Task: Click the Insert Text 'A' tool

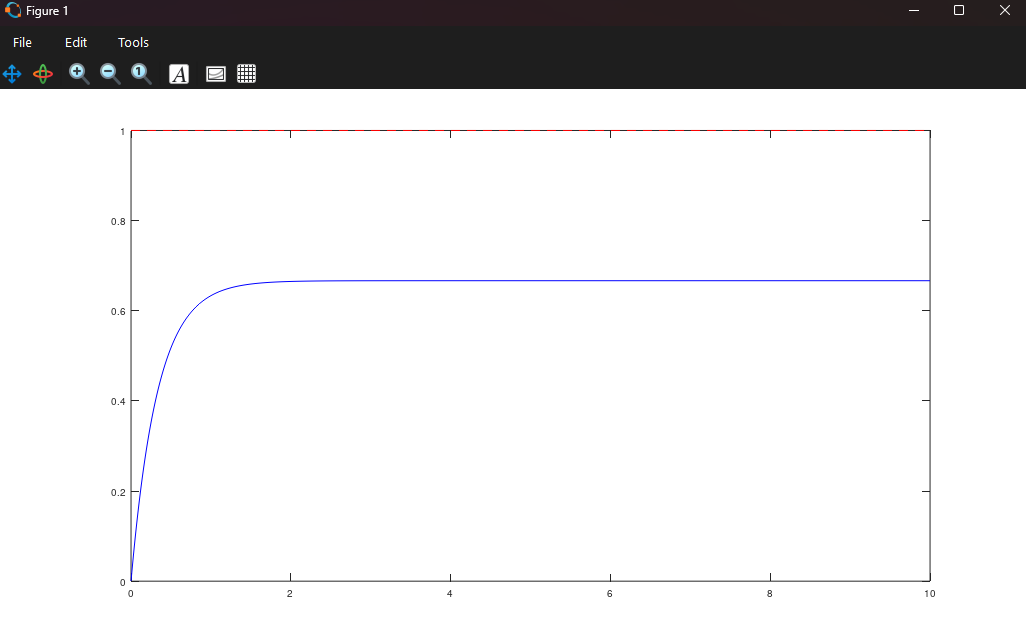Action: click(x=179, y=74)
